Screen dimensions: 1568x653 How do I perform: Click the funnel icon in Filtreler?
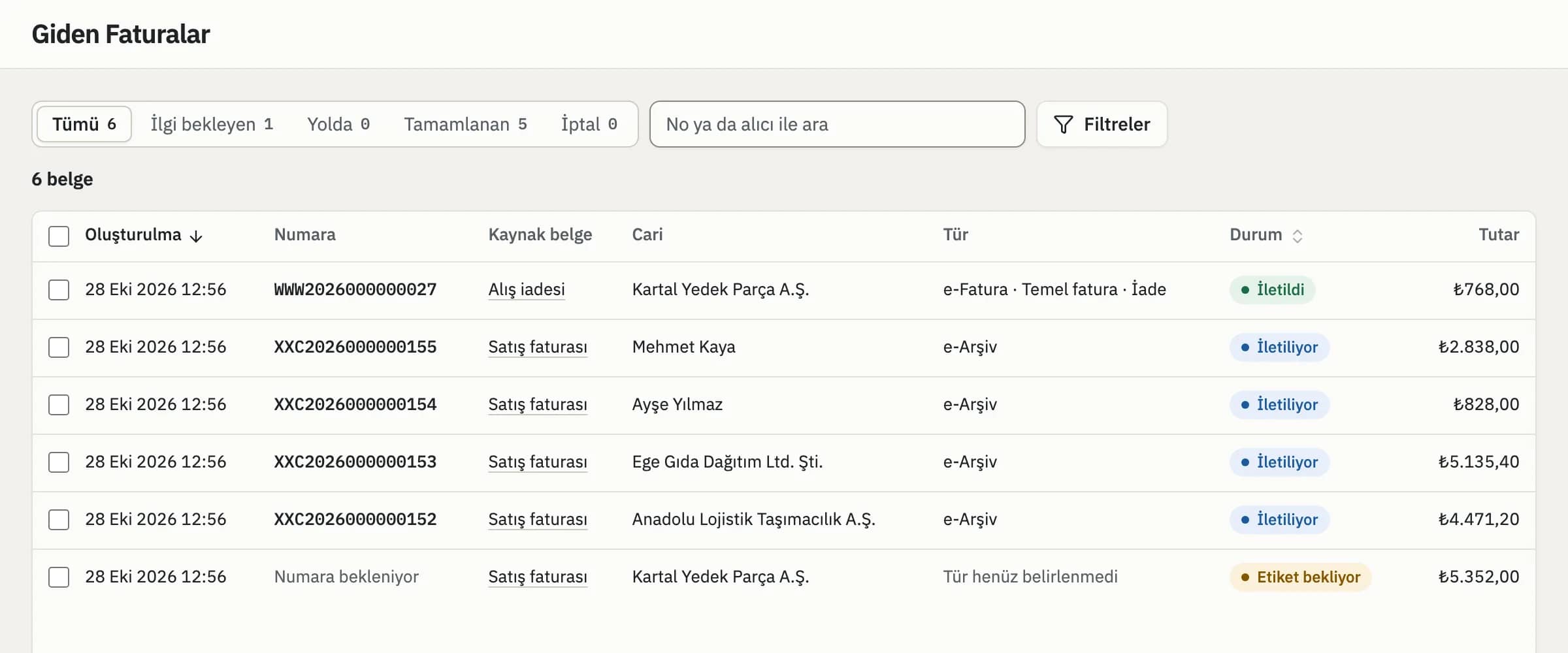point(1063,124)
